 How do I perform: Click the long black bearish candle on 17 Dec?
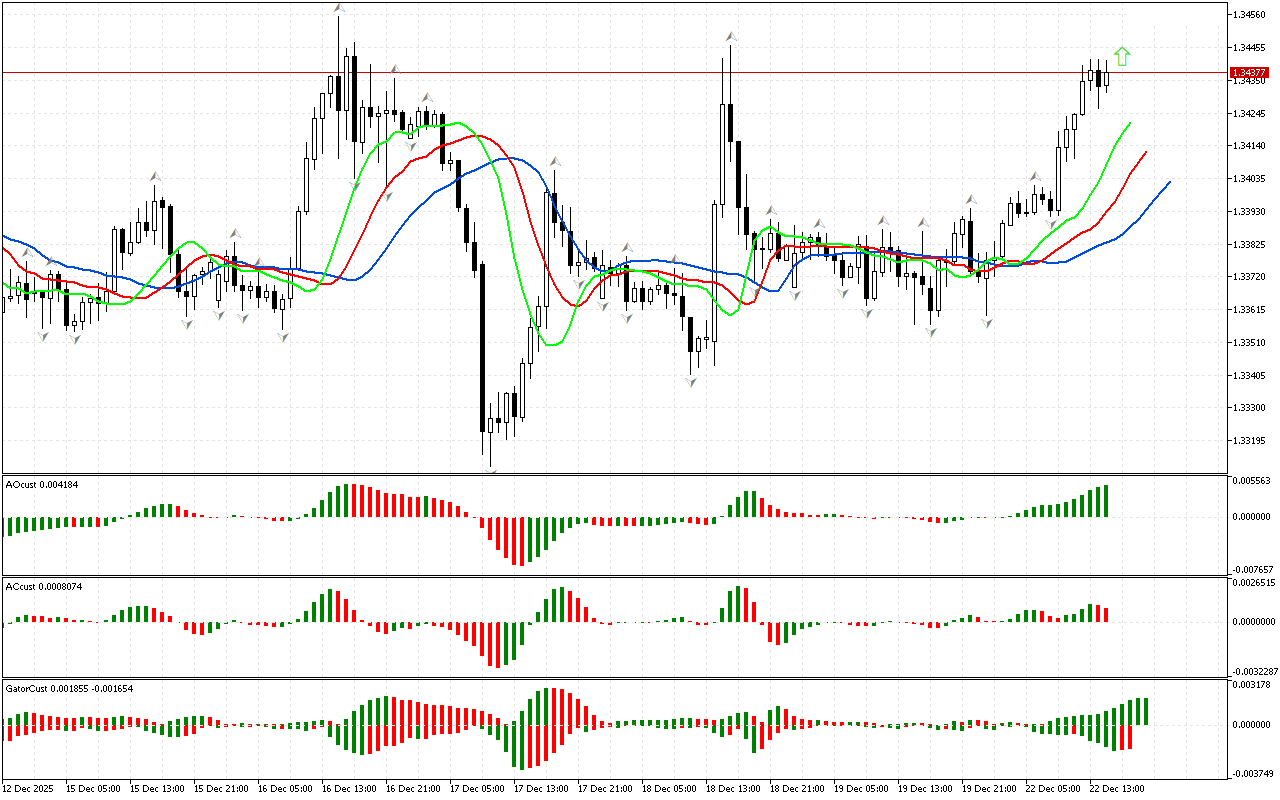[x=482, y=345]
